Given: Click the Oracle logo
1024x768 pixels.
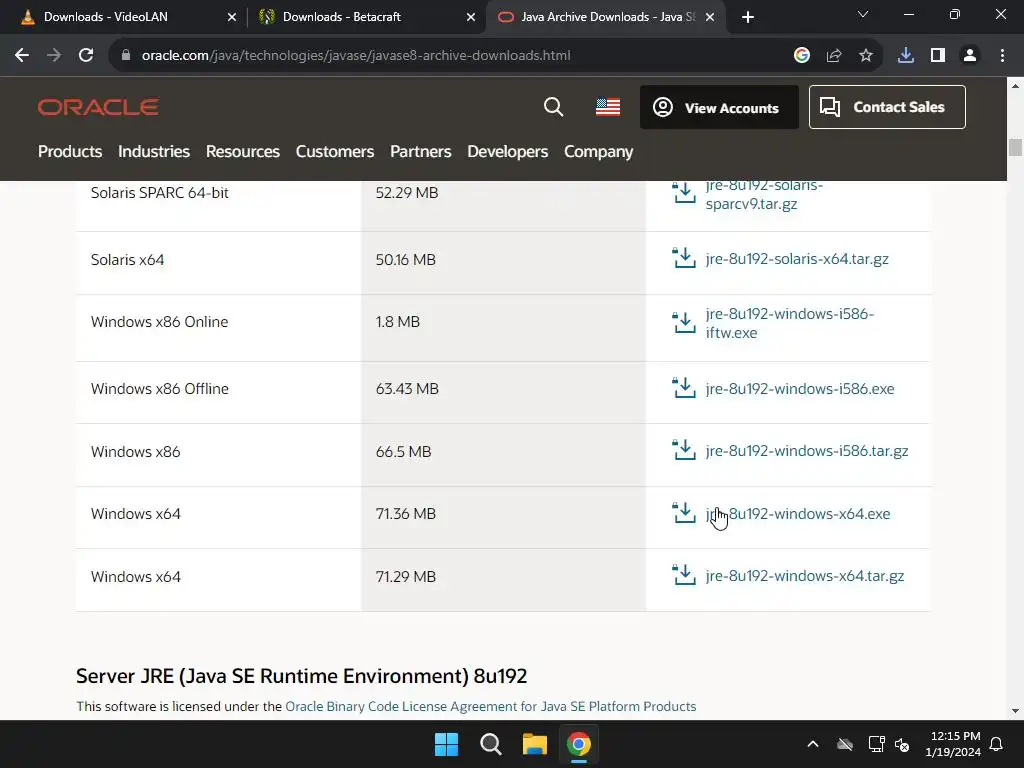Looking at the screenshot, I should coord(98,107).
